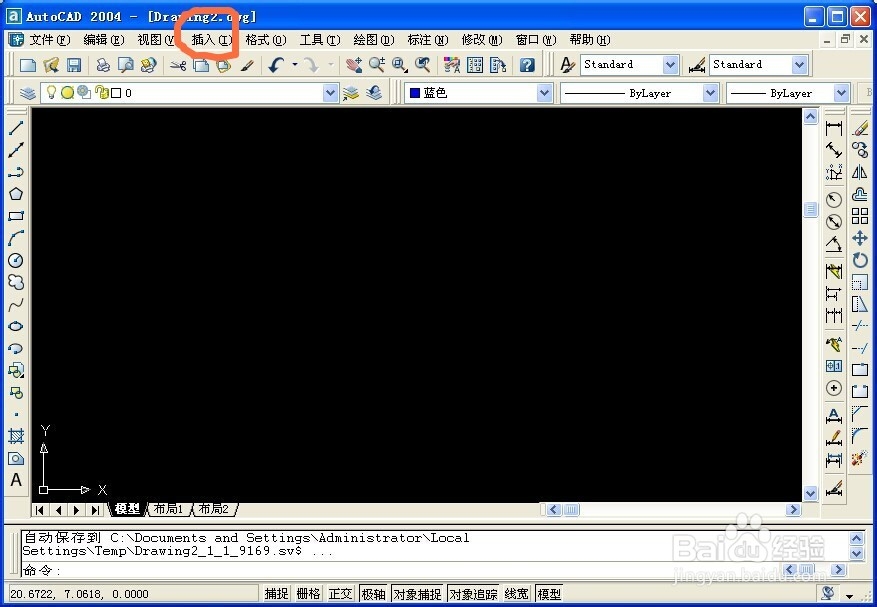Image resolution: width=877 pixels, height=607 pixels.
Task: Open the 文件(F) menu
Action: [x=49, y=40]
